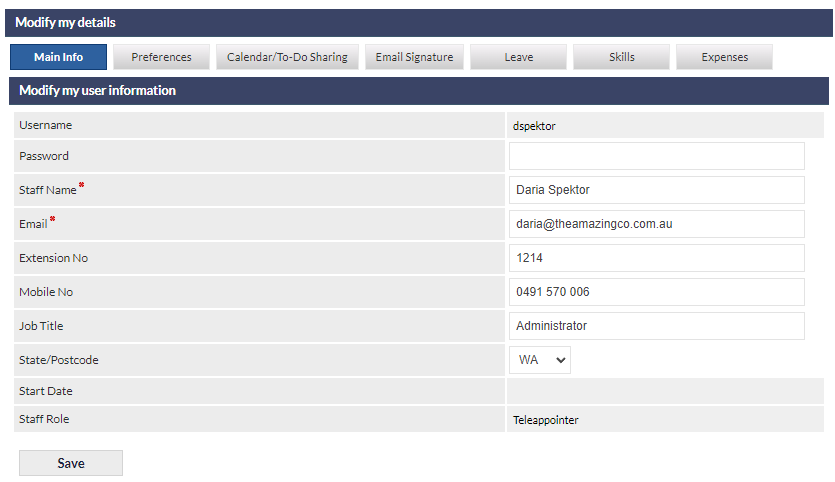This screenshot has height=482, width=835.
Task: View the Expenses tab
Action: click(x=724, y=57)
